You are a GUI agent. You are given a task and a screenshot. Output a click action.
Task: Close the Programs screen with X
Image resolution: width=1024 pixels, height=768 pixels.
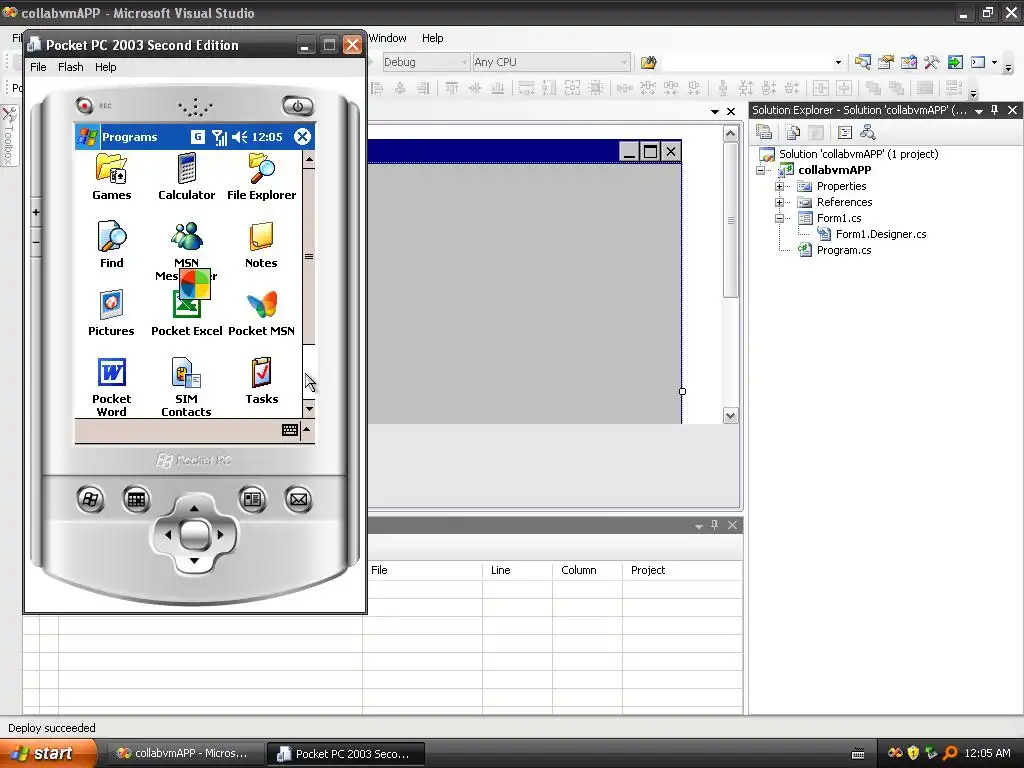[302, 136]
